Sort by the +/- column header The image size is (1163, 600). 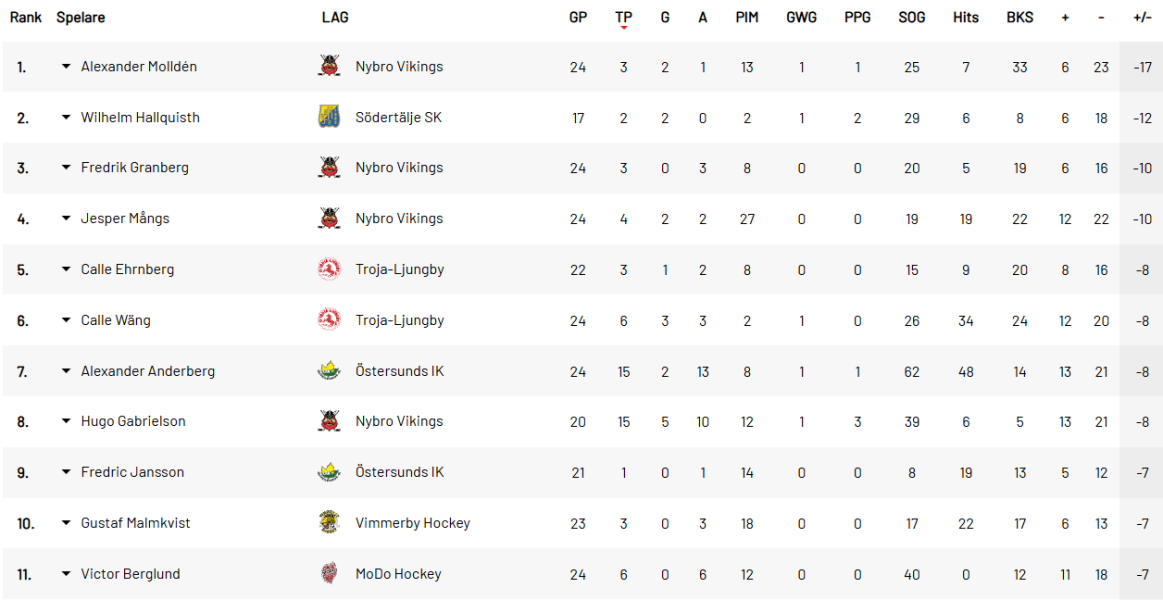click(x=1142, y=17)
